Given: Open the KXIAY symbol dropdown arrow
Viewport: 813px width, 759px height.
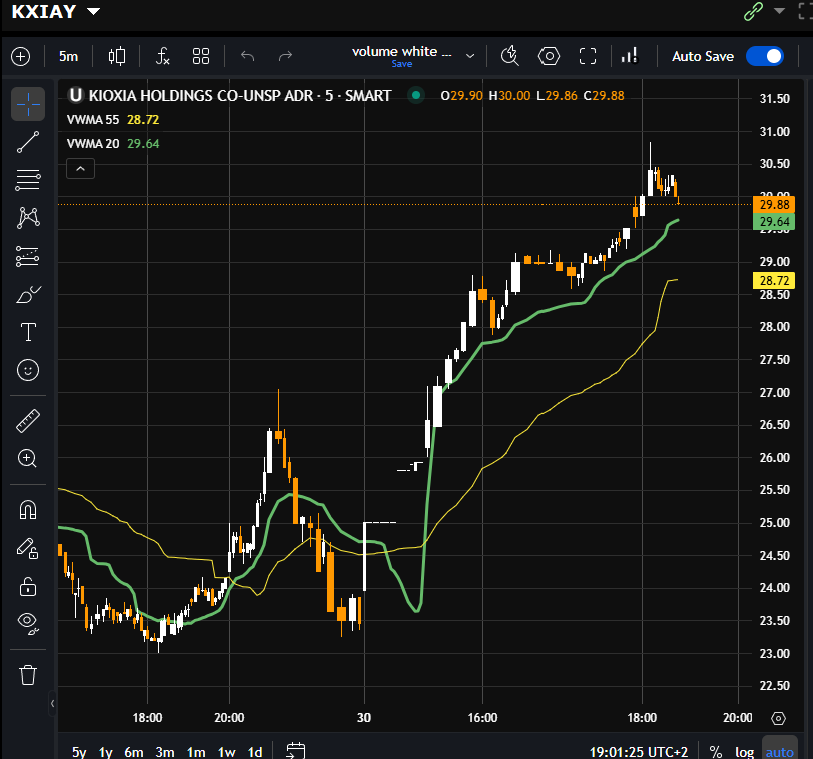Looking at the screenshot, I should [x=93, y=11].
